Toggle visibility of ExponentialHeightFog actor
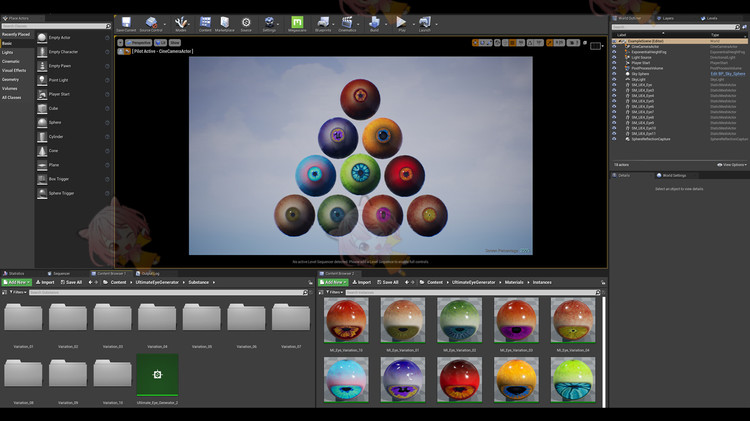 614,52
